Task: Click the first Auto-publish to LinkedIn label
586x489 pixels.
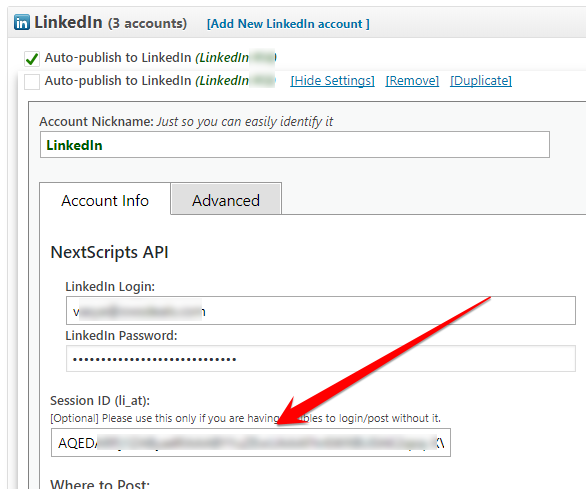Action: [x=160, y=58]
